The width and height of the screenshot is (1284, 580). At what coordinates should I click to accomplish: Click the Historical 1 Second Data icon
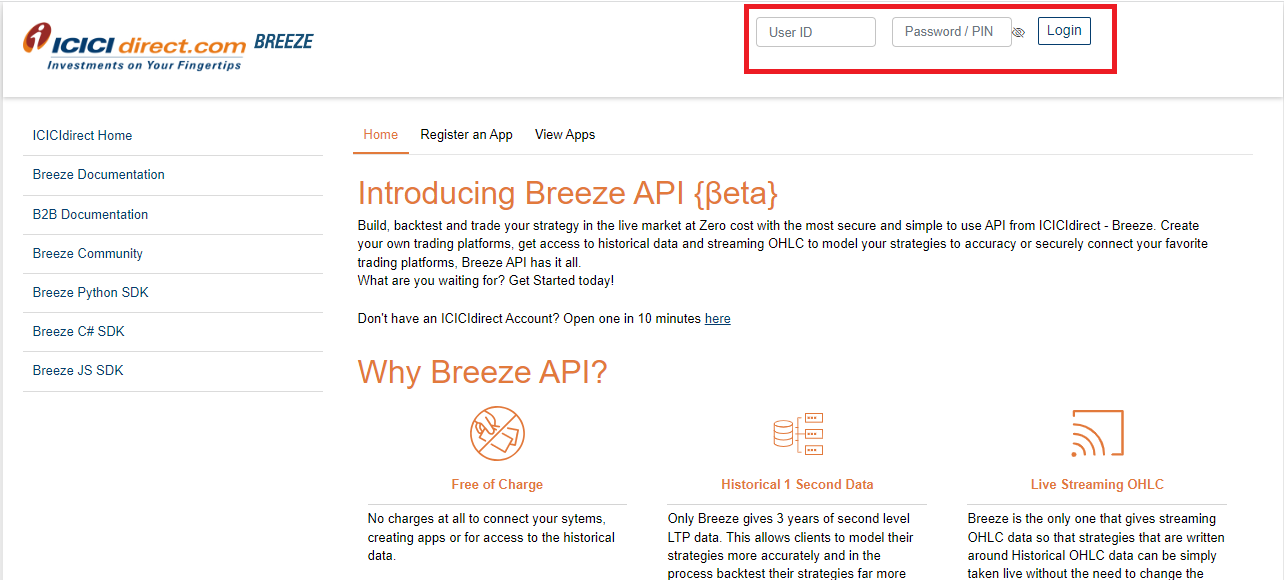point(797,433)
